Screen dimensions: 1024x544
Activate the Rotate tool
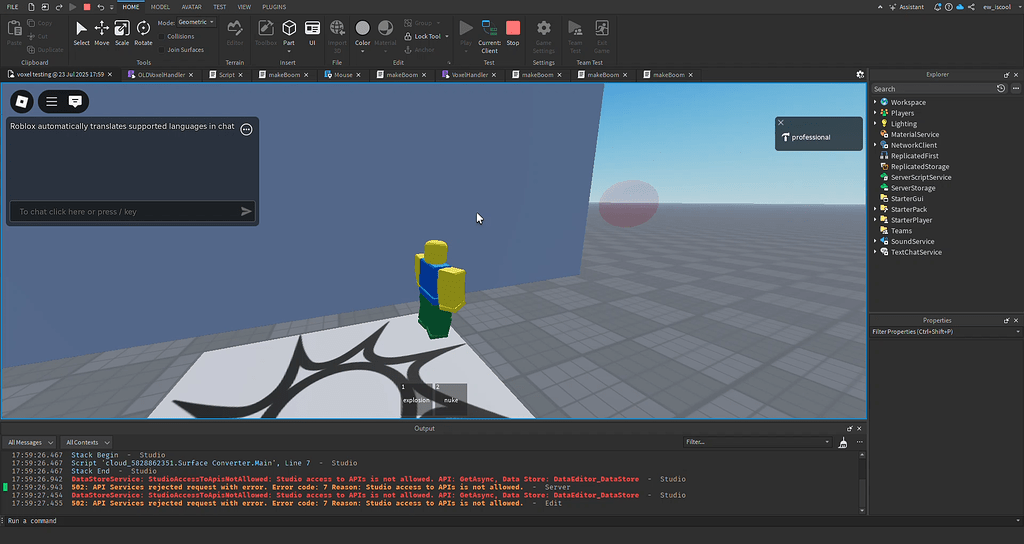[x=143, y=33]
